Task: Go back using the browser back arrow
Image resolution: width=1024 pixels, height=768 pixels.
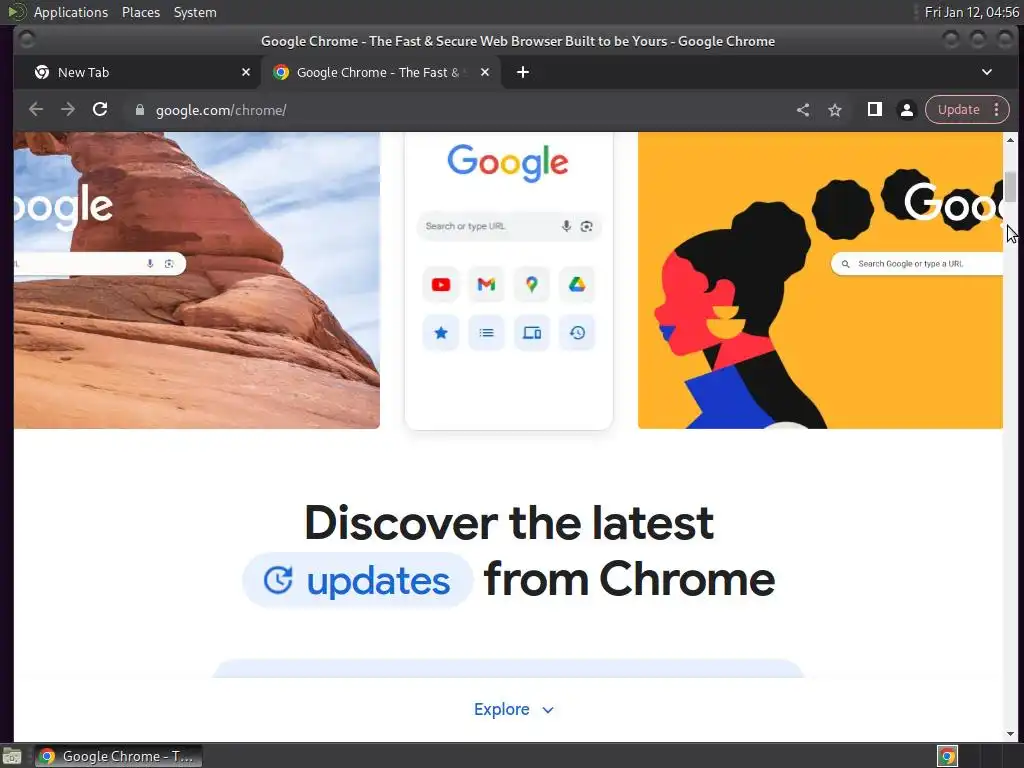Action: pos(36,110)
